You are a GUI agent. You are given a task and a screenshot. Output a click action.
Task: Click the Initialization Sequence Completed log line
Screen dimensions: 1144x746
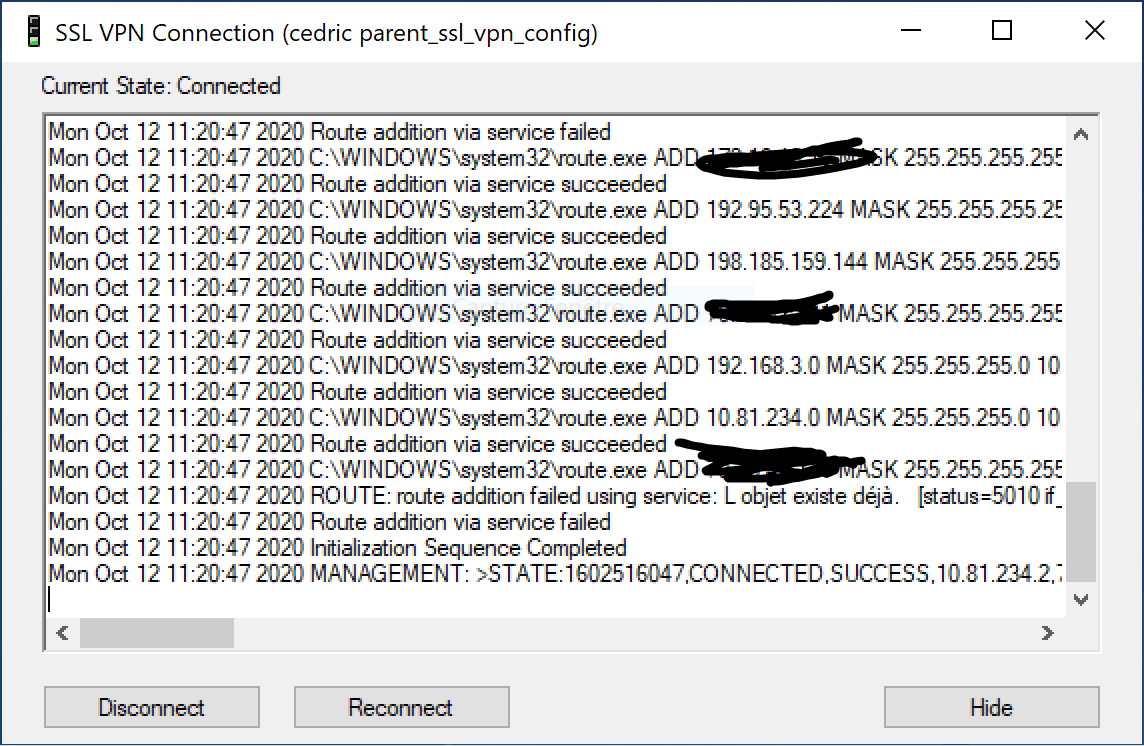tap(338, 547)
